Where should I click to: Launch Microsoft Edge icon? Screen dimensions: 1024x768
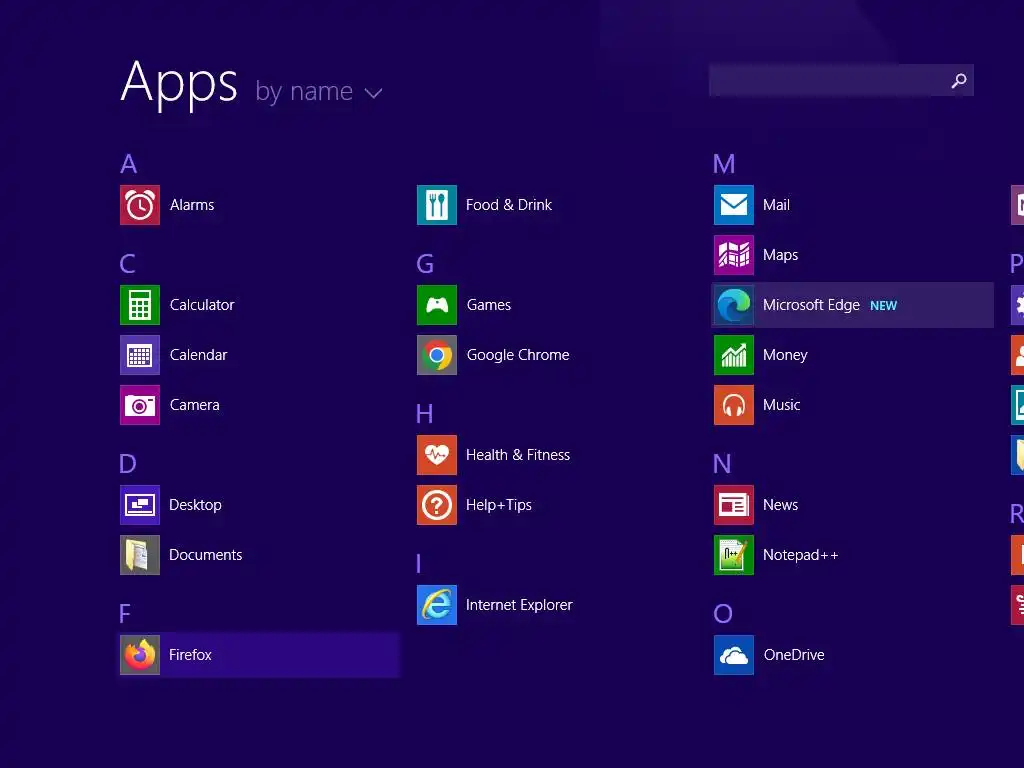[x=734, y=305]
